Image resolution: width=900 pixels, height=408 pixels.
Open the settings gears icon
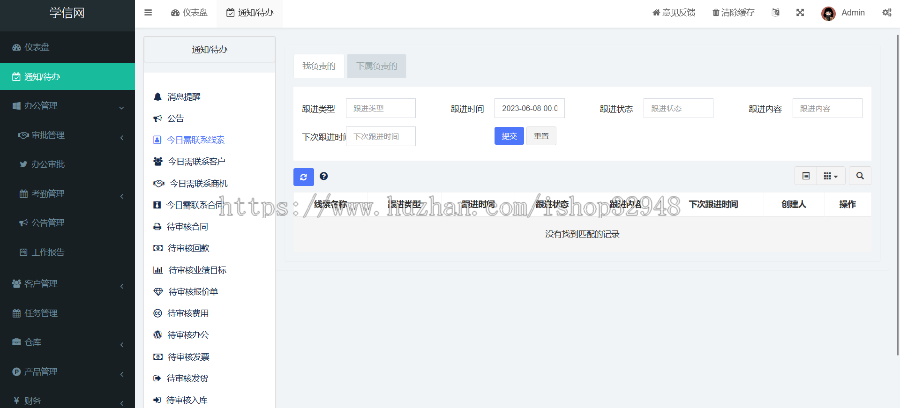tap(886, 13)
